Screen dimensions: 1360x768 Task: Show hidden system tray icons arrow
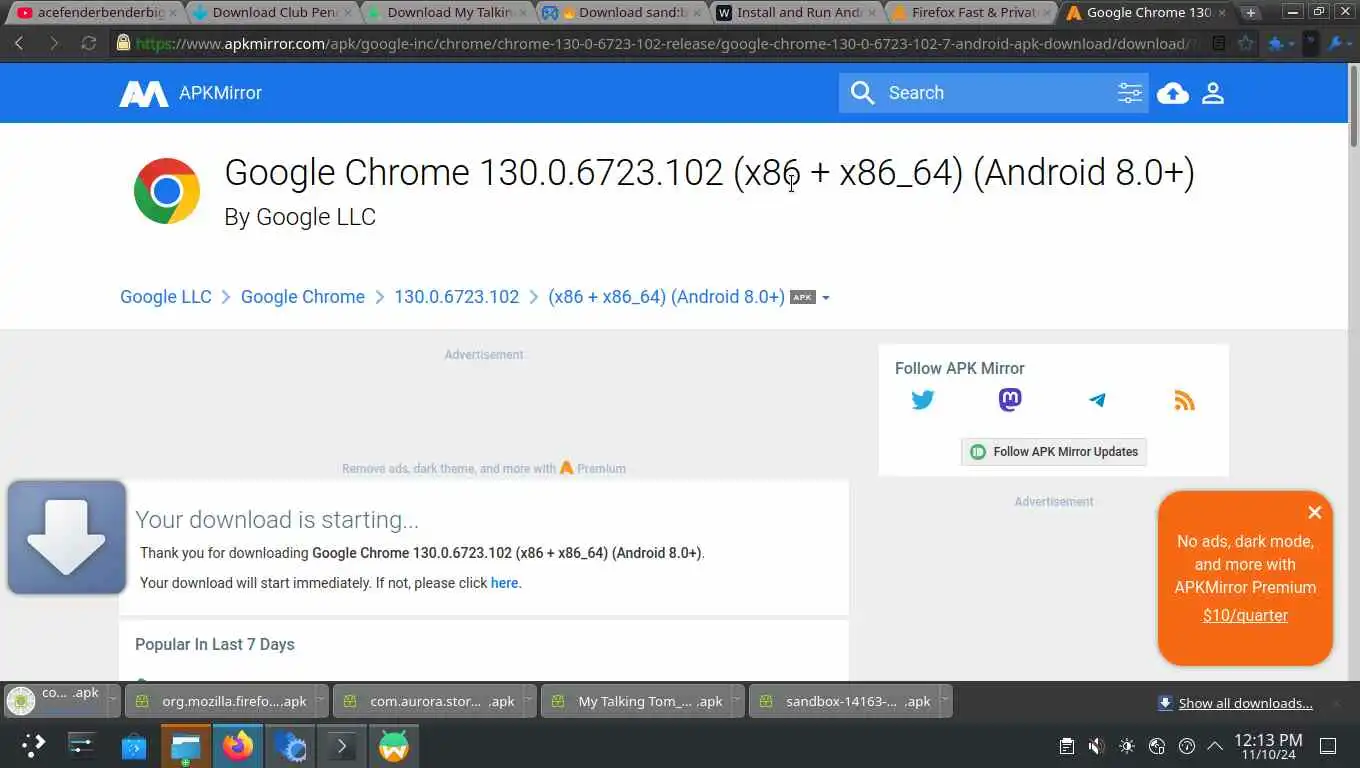(1215, 746)
